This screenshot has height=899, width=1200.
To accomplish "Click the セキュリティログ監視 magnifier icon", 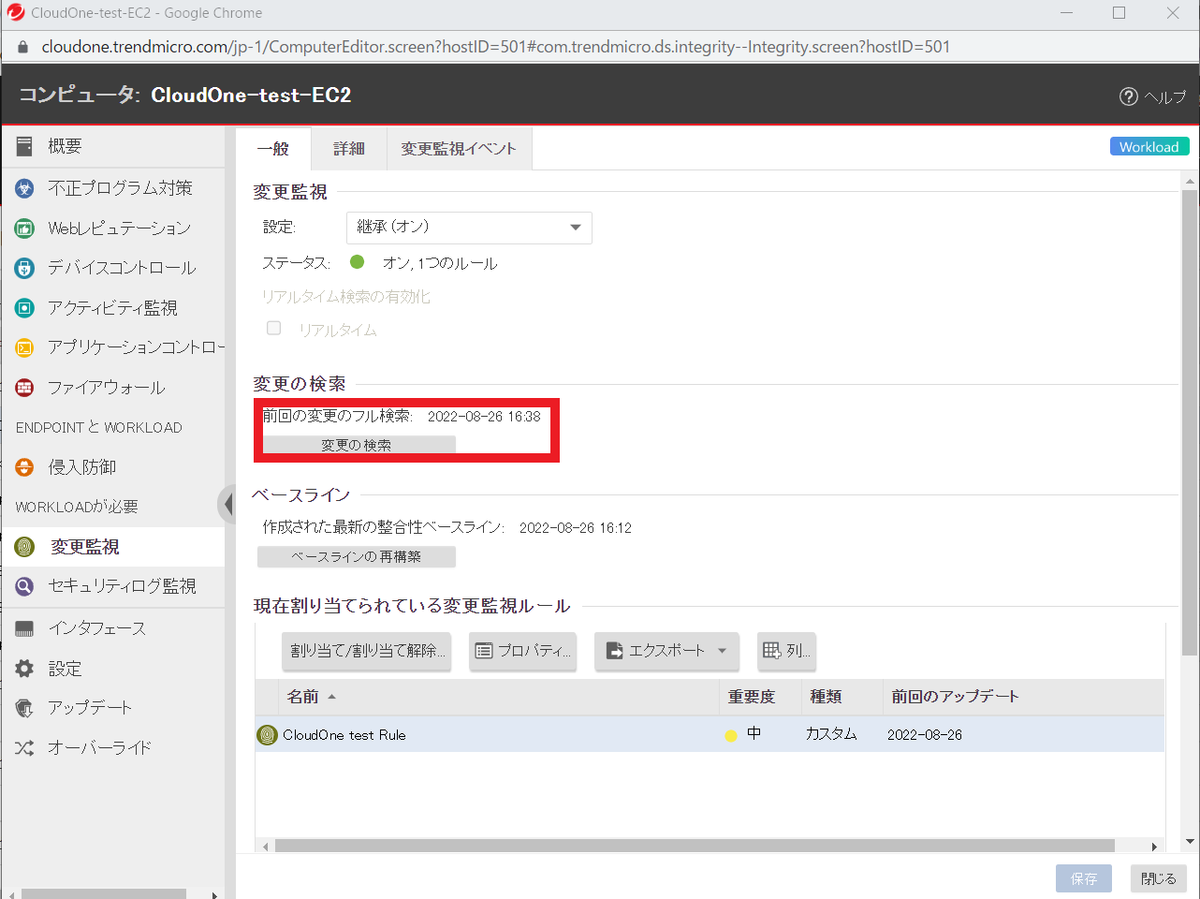I will 25,586.
